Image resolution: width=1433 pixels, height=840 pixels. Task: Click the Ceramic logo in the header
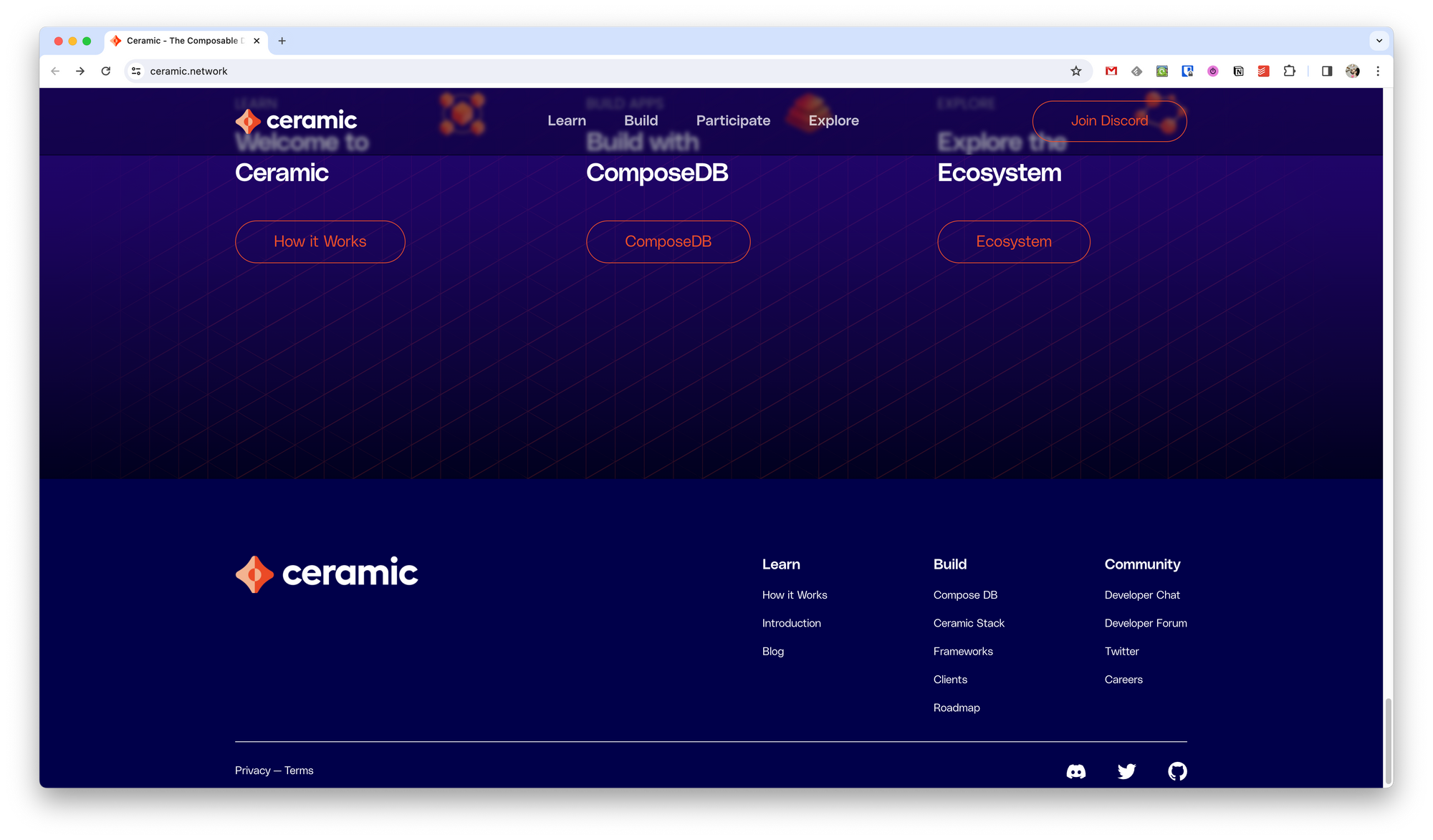pyautogui.click(x=296, y=121)
